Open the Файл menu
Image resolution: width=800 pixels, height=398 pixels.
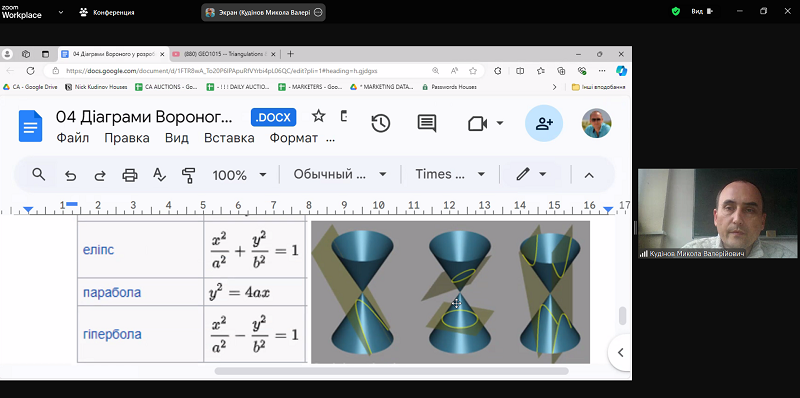[x=72, y=138]
